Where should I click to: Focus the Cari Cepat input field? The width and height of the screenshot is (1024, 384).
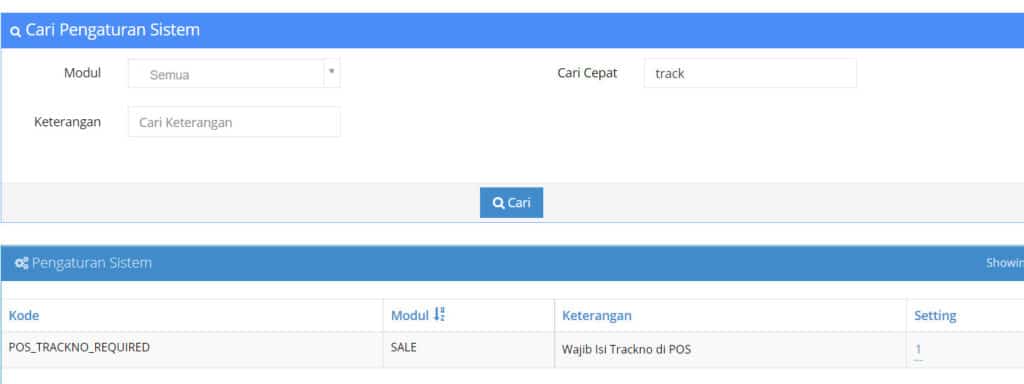(x=750, y=73)
